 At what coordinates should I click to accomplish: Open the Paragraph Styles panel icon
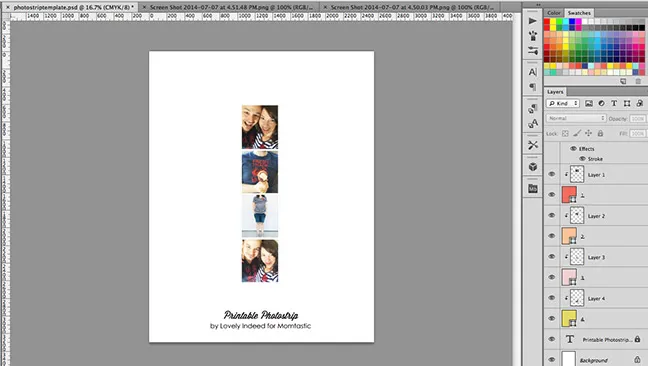(x=533, y=108)
